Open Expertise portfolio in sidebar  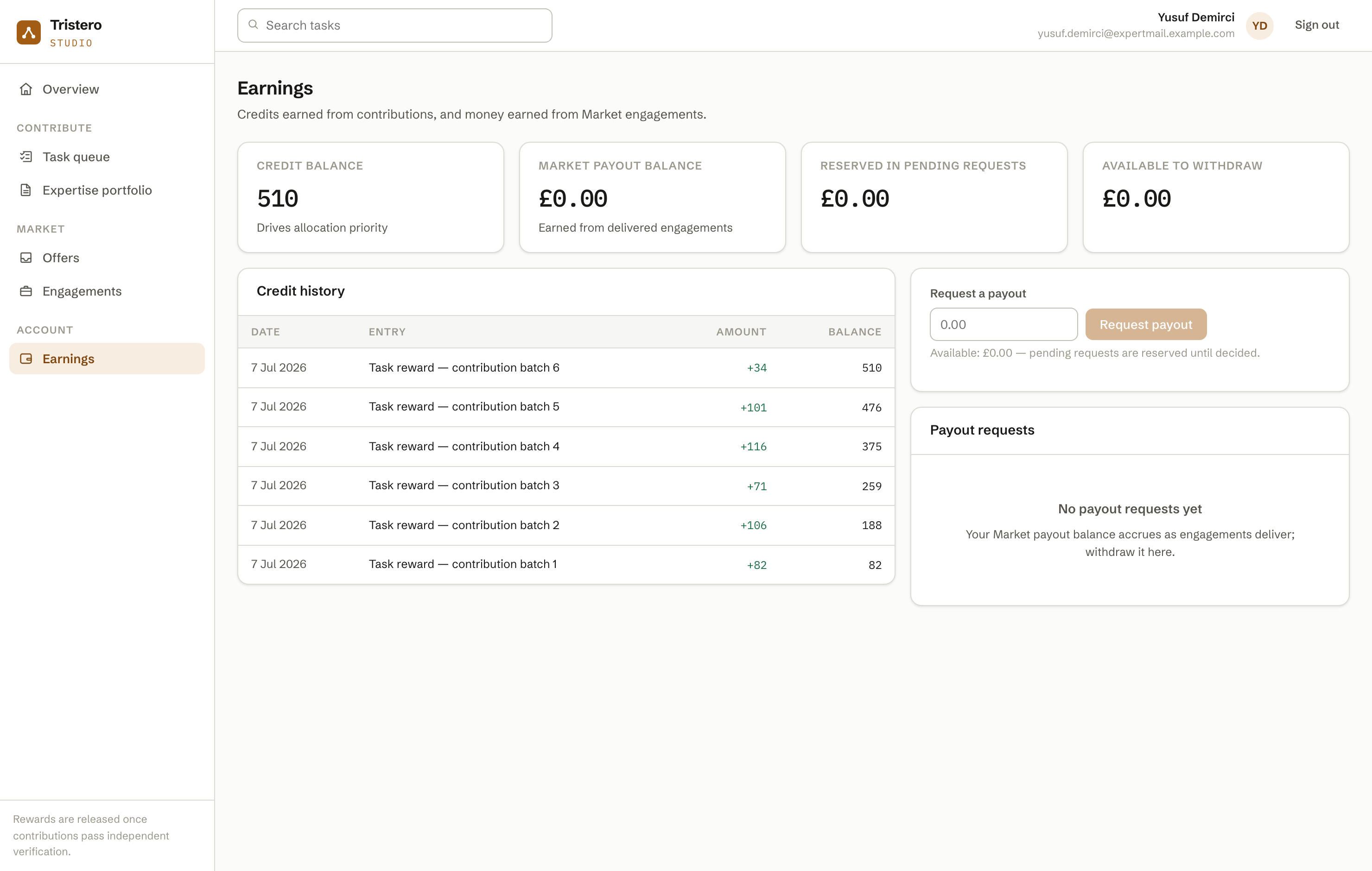tap(107, 189)
